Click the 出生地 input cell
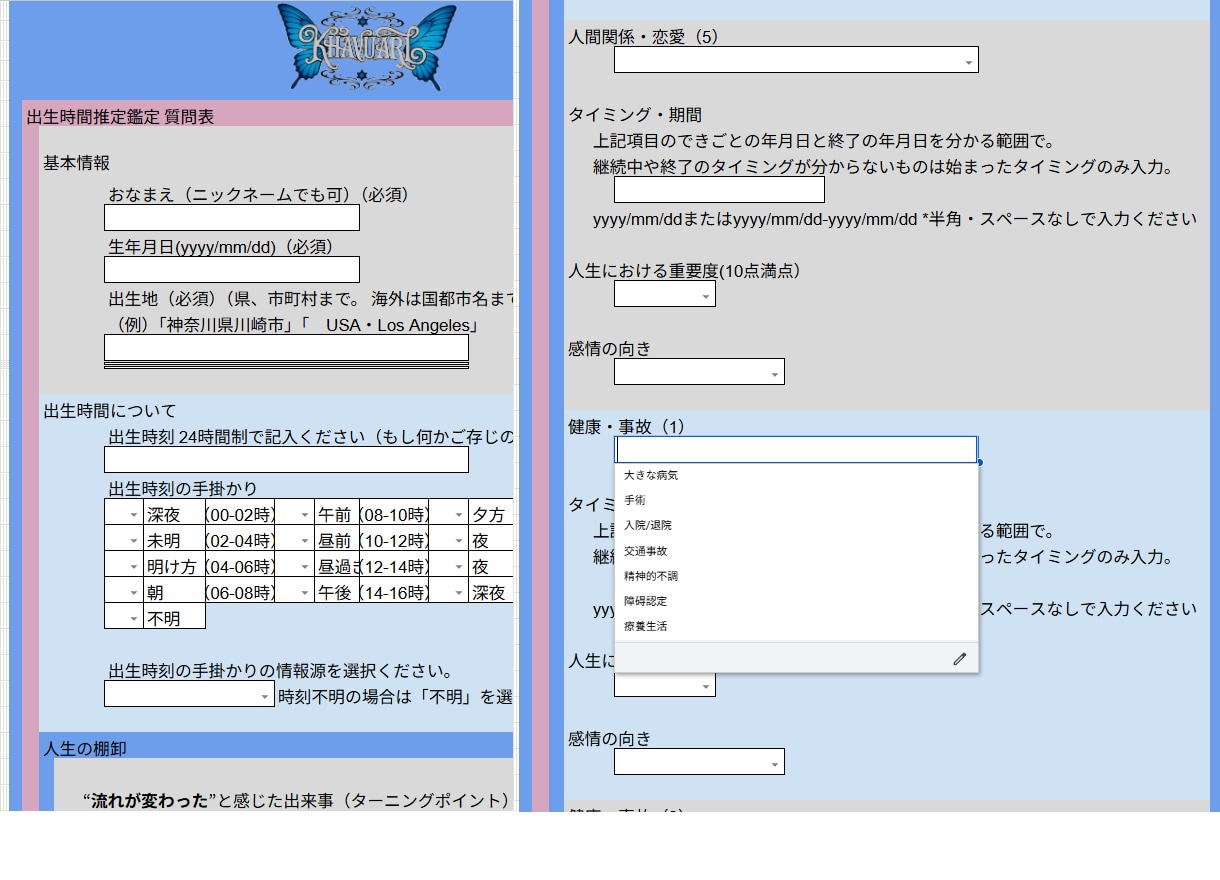The width and height of the screenshot is (1220, 880). pyautogui.click(x=286, y=347)
